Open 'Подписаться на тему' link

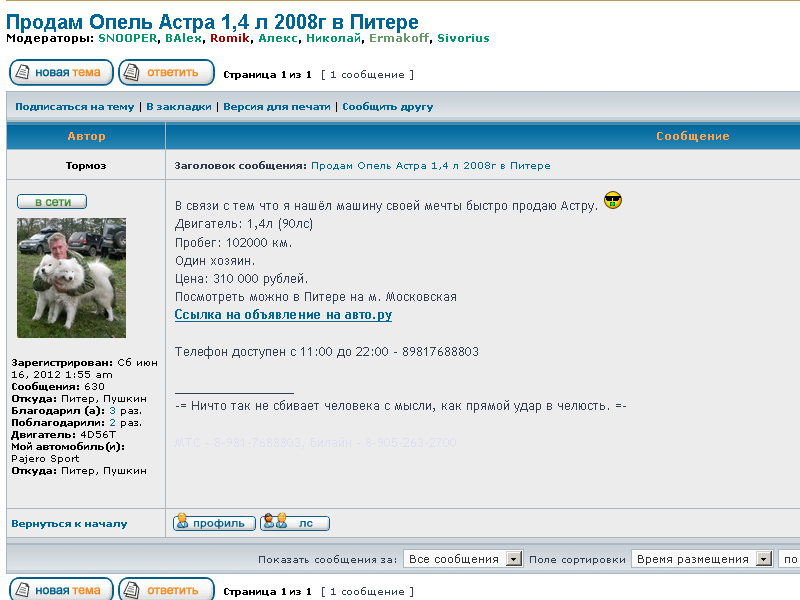tap(74, 107)
